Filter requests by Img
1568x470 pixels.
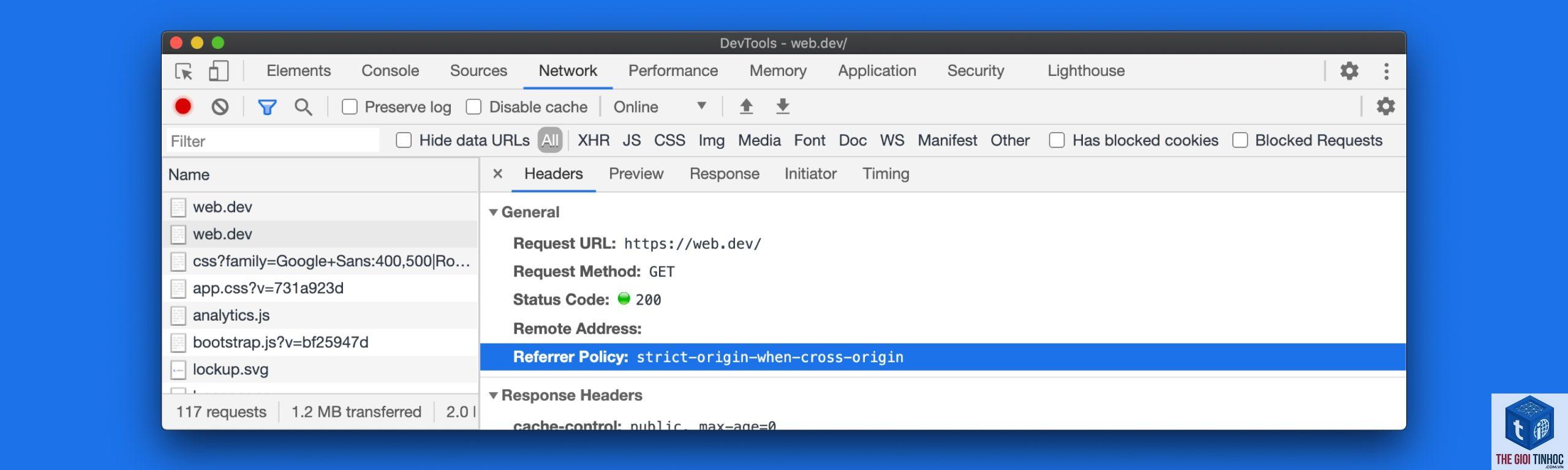click(711, 140)
